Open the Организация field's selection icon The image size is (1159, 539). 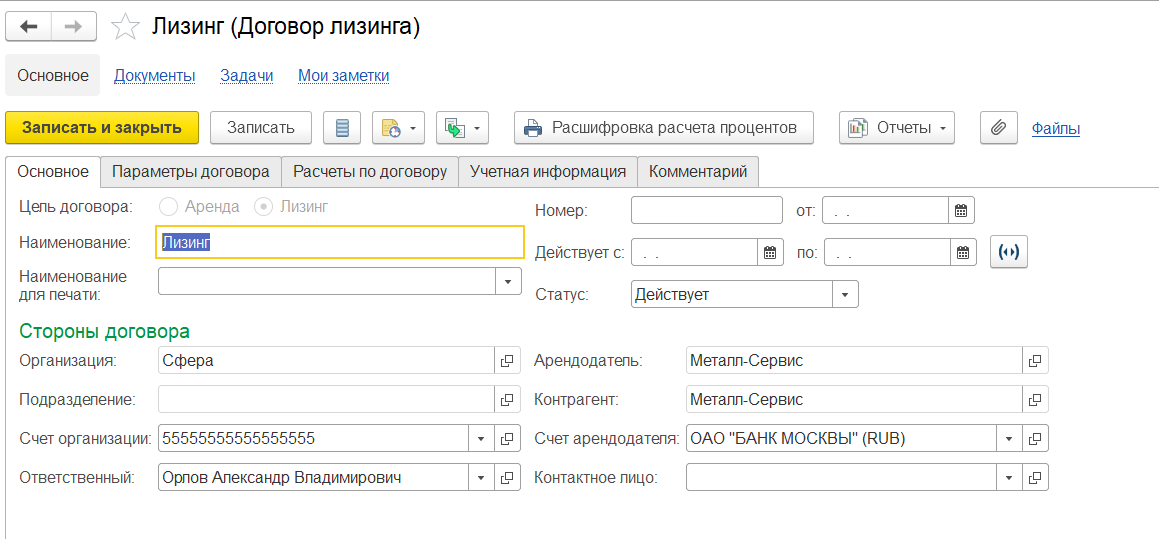(x=507, y=361)
